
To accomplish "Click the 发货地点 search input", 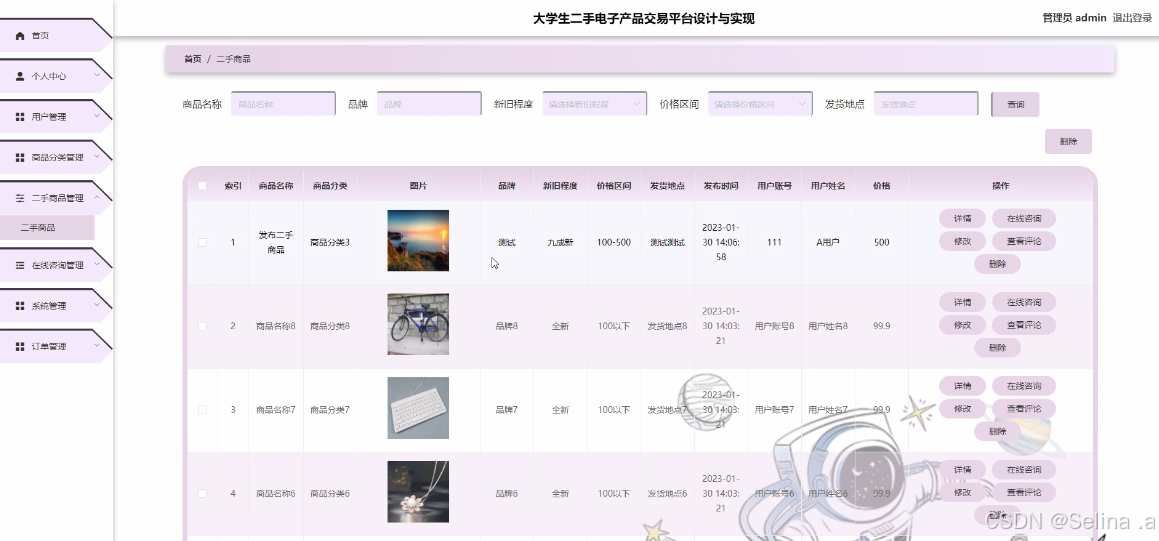I will pyautogui.click(x=926, y=104).
